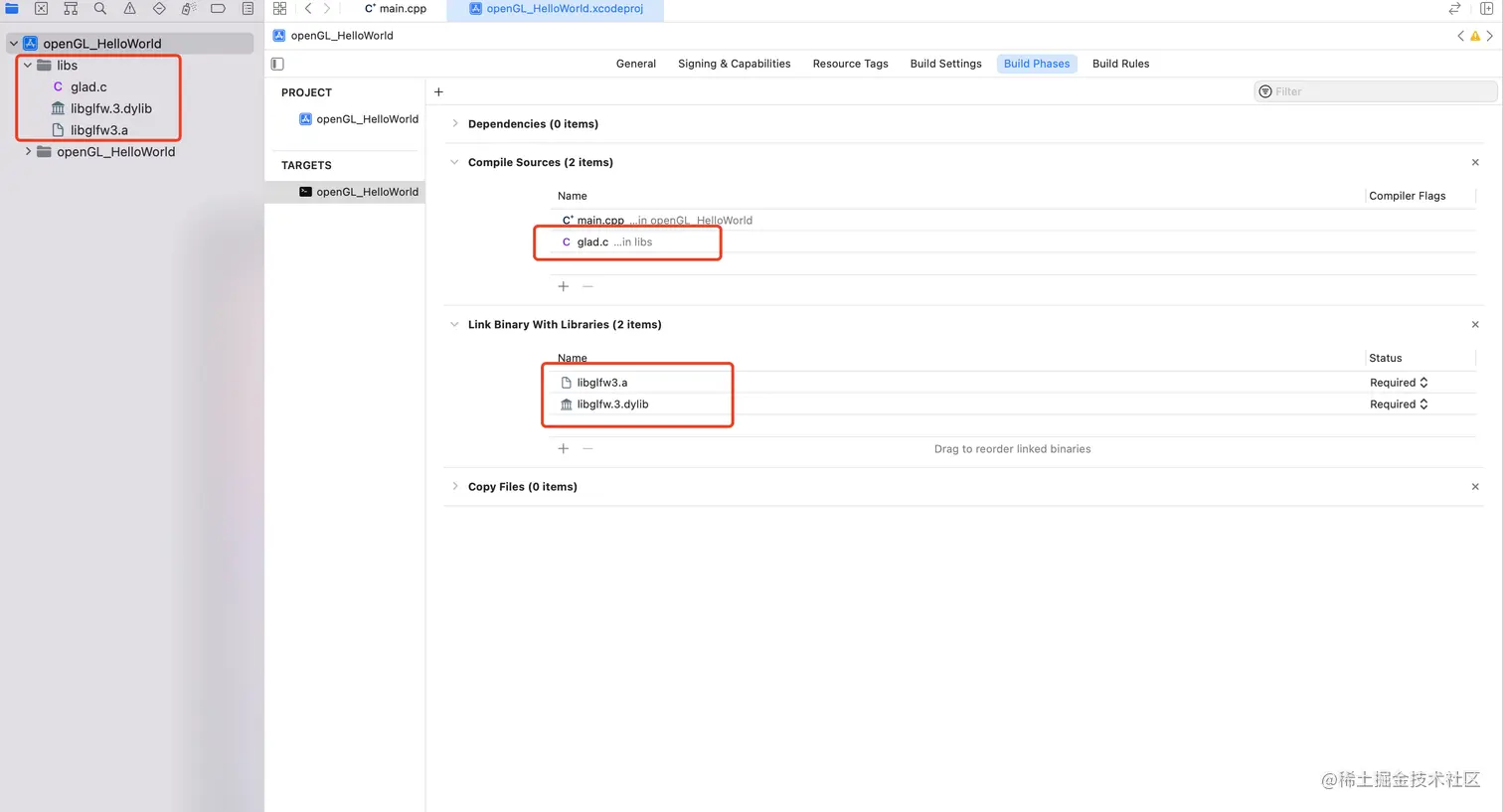This screenshot has width=1503, height=812.
Task: Select the openGL_HelloWorld.xcodeproj editor tab
Action: [556, 9]
